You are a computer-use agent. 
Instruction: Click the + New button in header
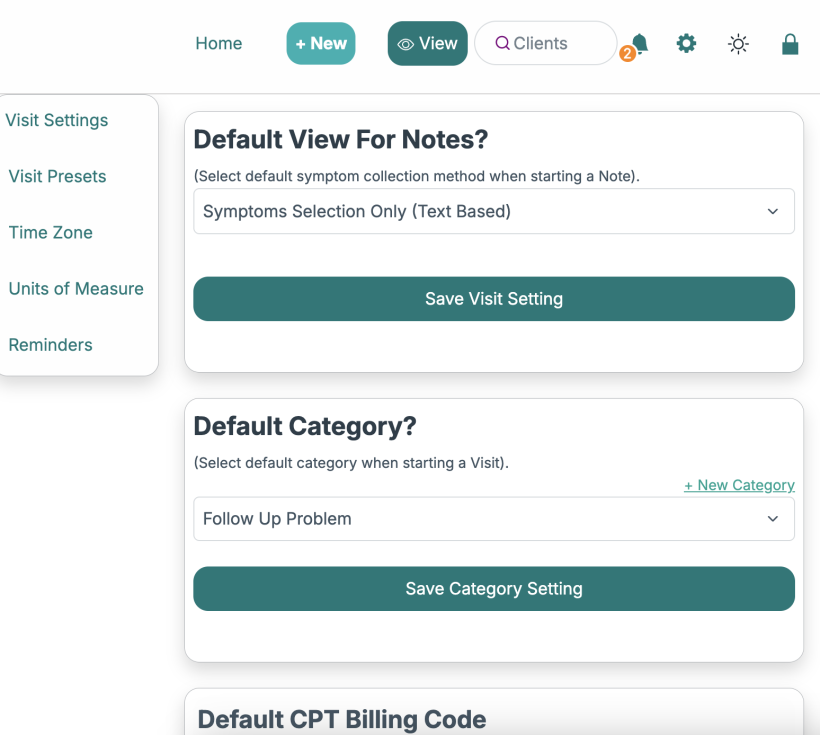point(321,43)
